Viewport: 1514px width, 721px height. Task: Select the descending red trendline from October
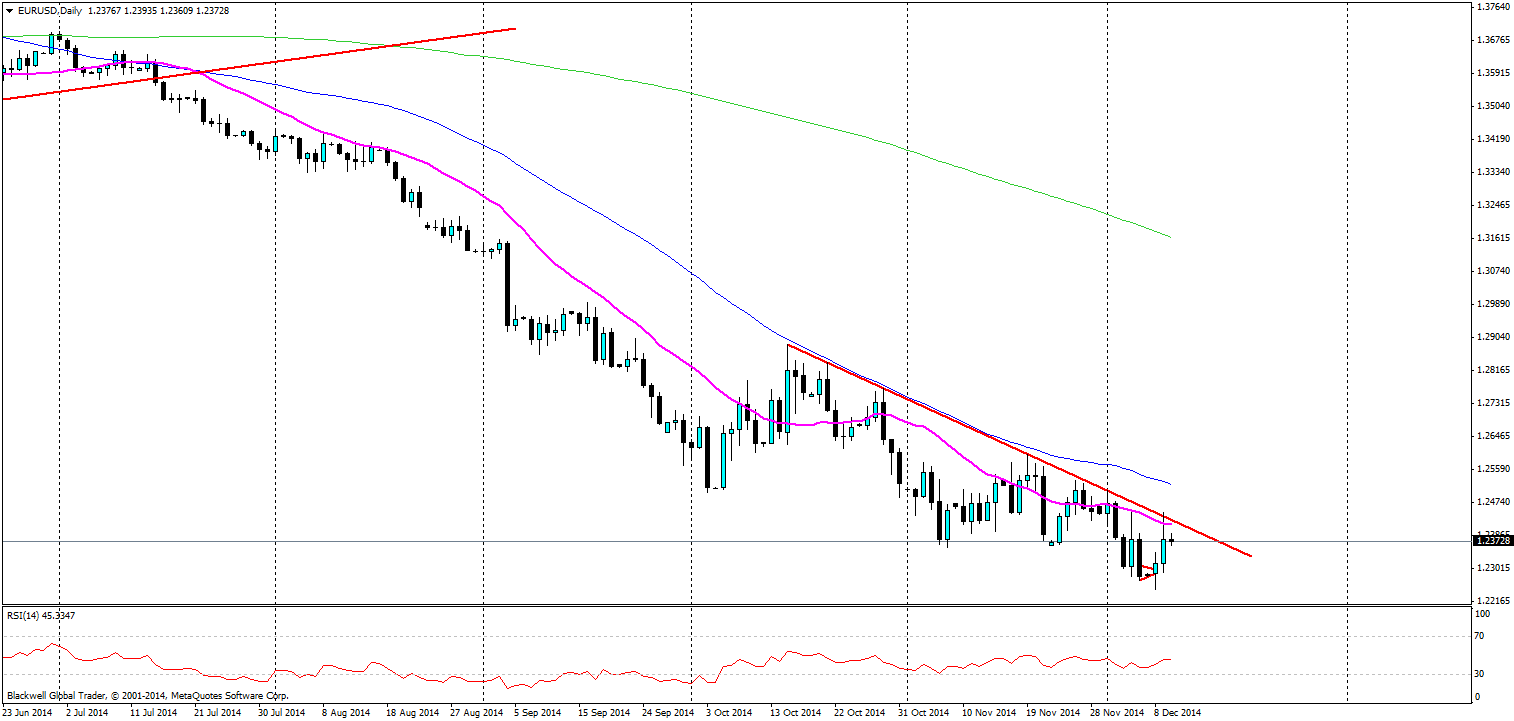point(1018,450)
